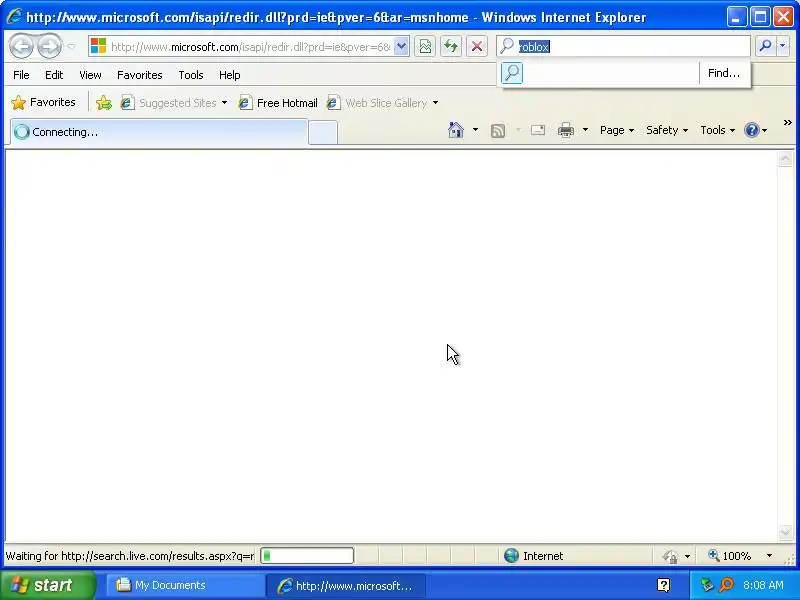This screenshot has height=600, width=800.
Task: Open the View menu
Action: 90,75
